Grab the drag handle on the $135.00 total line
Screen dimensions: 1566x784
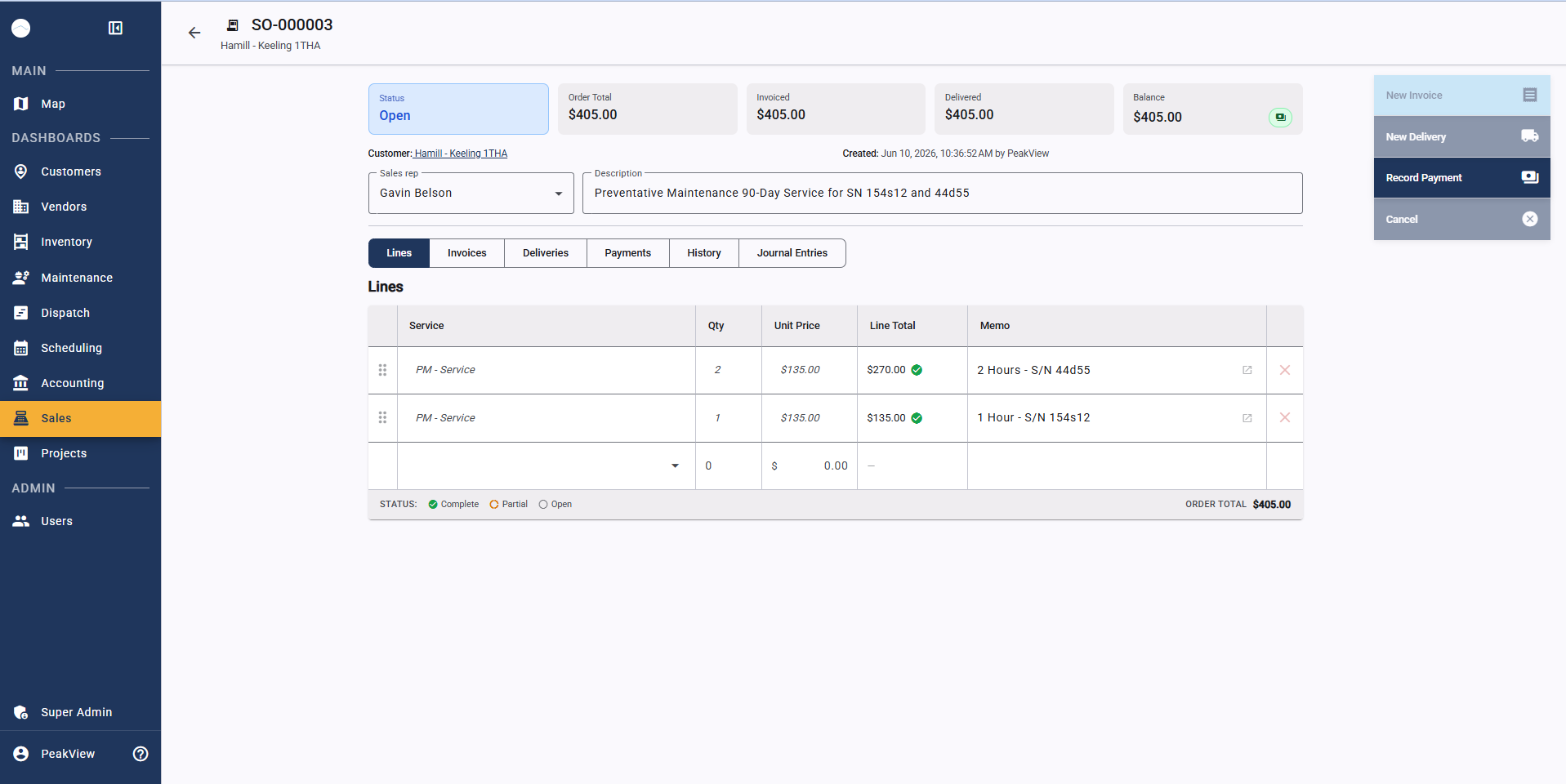[x=382, y=417]
